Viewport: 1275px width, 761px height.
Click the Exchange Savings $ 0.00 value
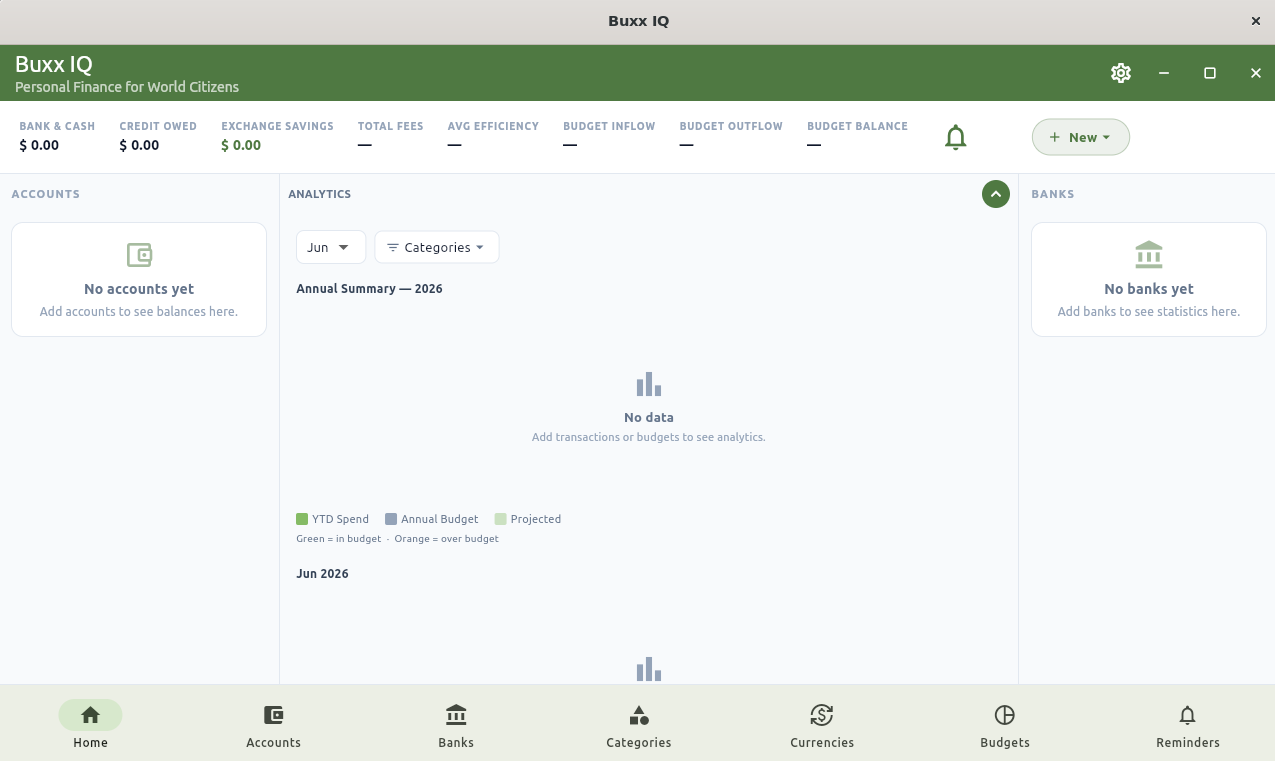coord(241,145)
